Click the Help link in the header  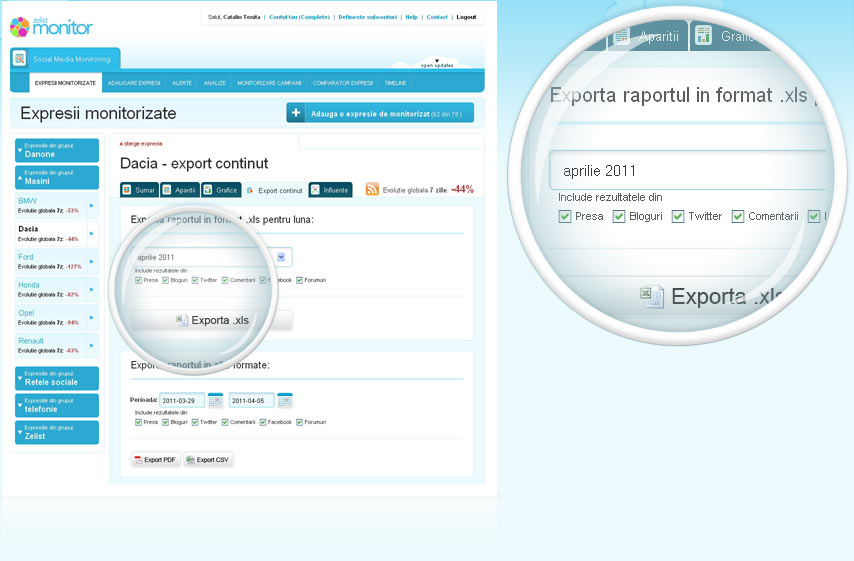[411, 17]
